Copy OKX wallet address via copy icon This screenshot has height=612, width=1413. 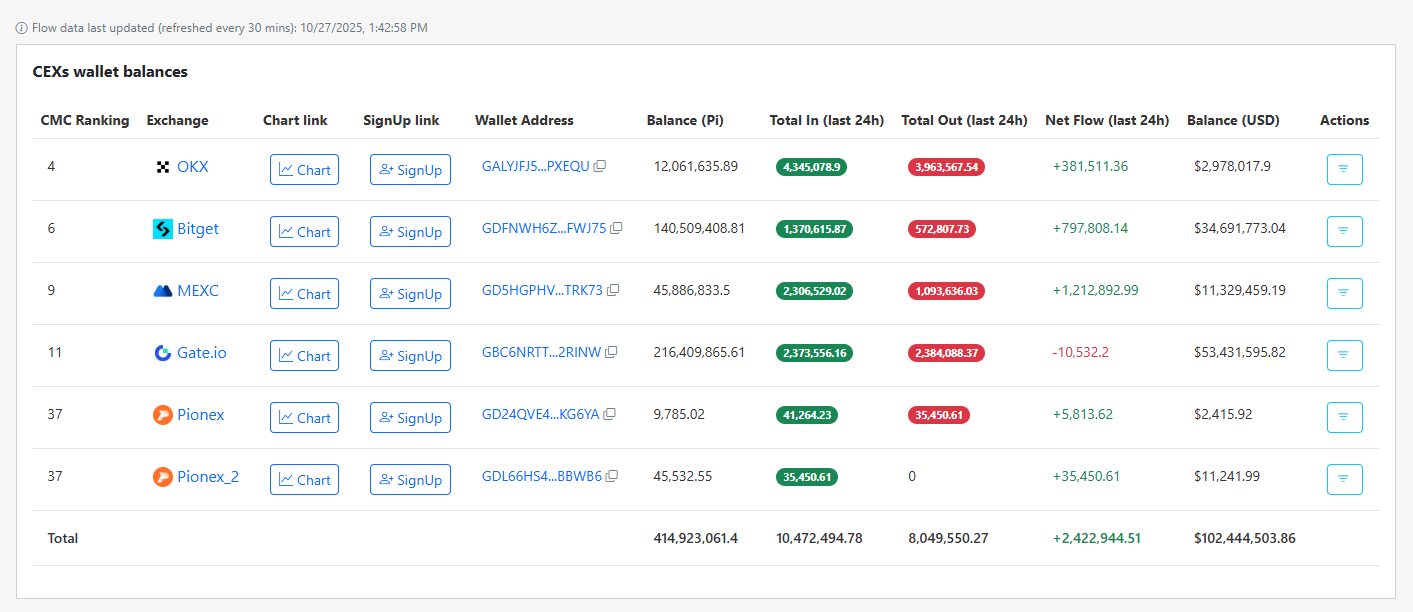pyautogui.click(x=599, y=166)
